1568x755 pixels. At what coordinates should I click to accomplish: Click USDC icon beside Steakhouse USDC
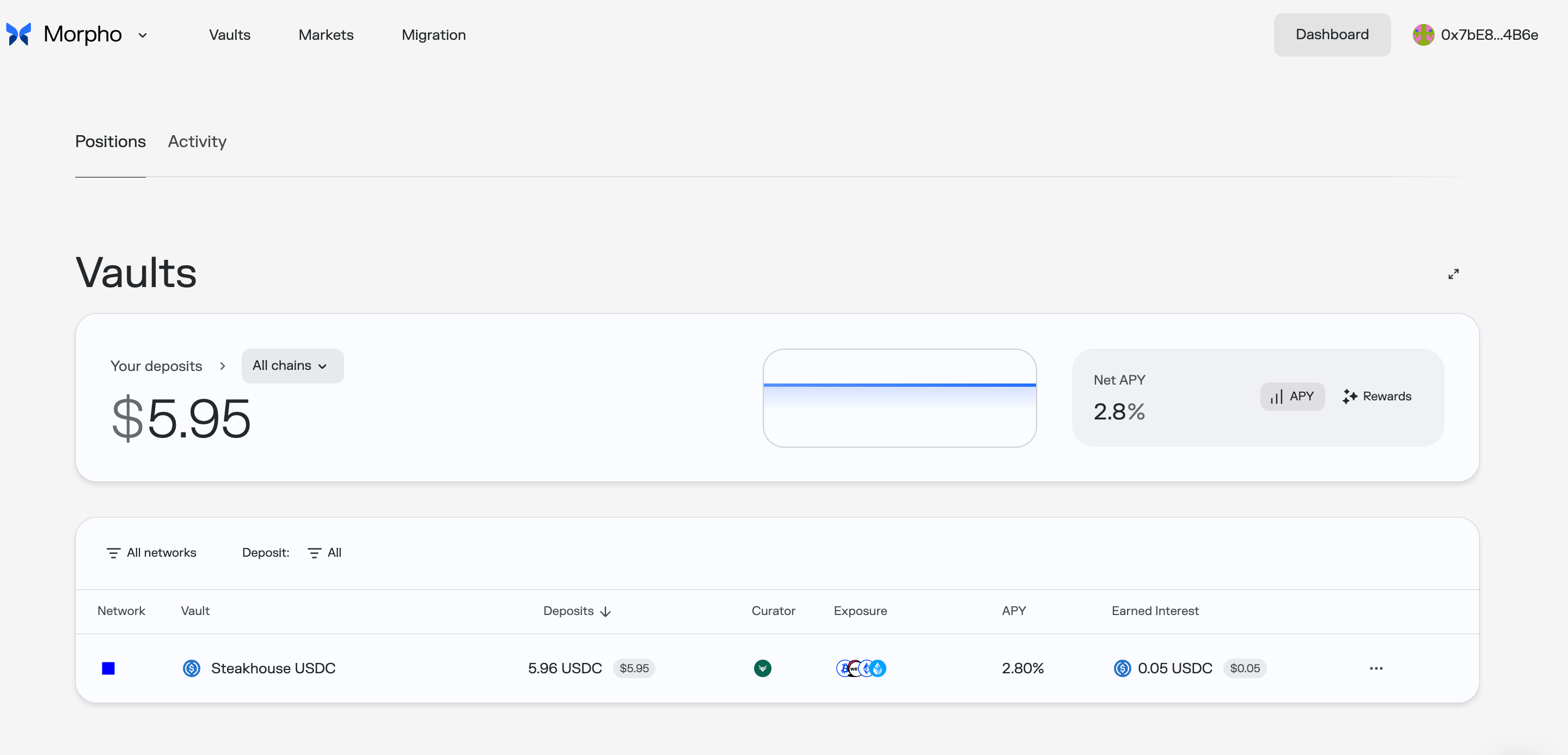(x=192, y=668)
